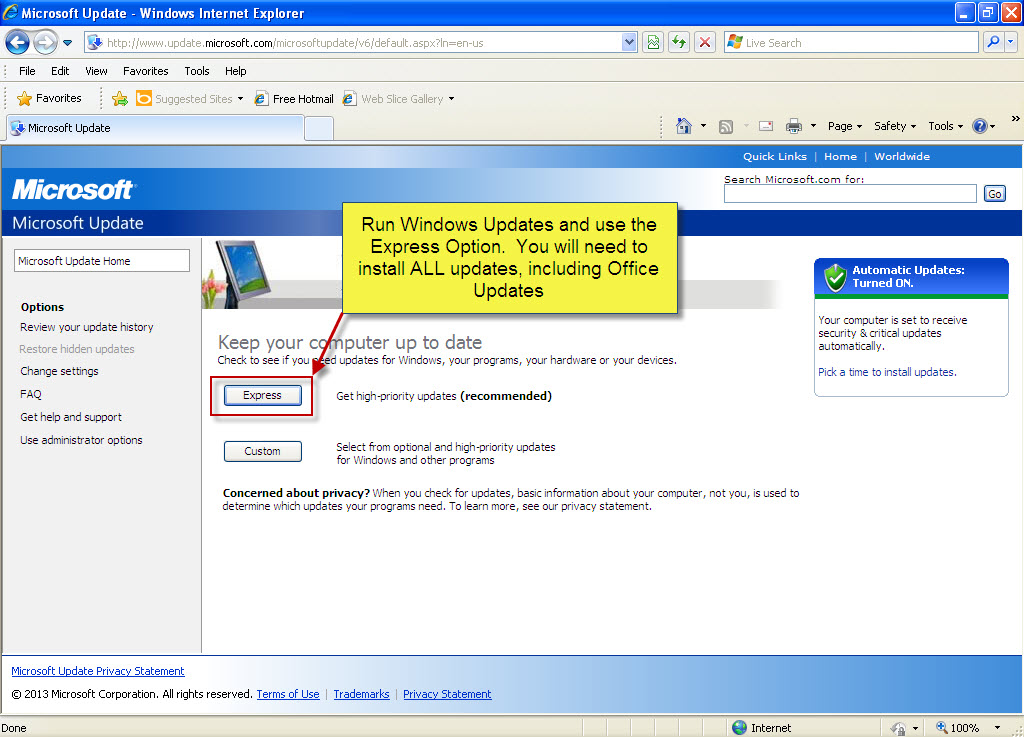Open the Favorites menu in menu bar
Image resolution: width=1024 pixels, height=737 pixels.
pyautogui.click(x=146, y=71)
